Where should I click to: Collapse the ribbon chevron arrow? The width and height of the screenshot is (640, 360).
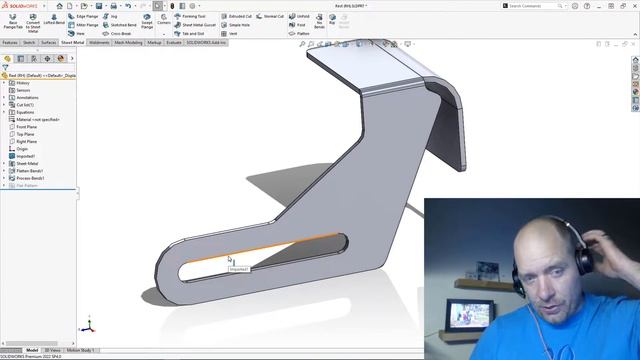click(635, 34)
